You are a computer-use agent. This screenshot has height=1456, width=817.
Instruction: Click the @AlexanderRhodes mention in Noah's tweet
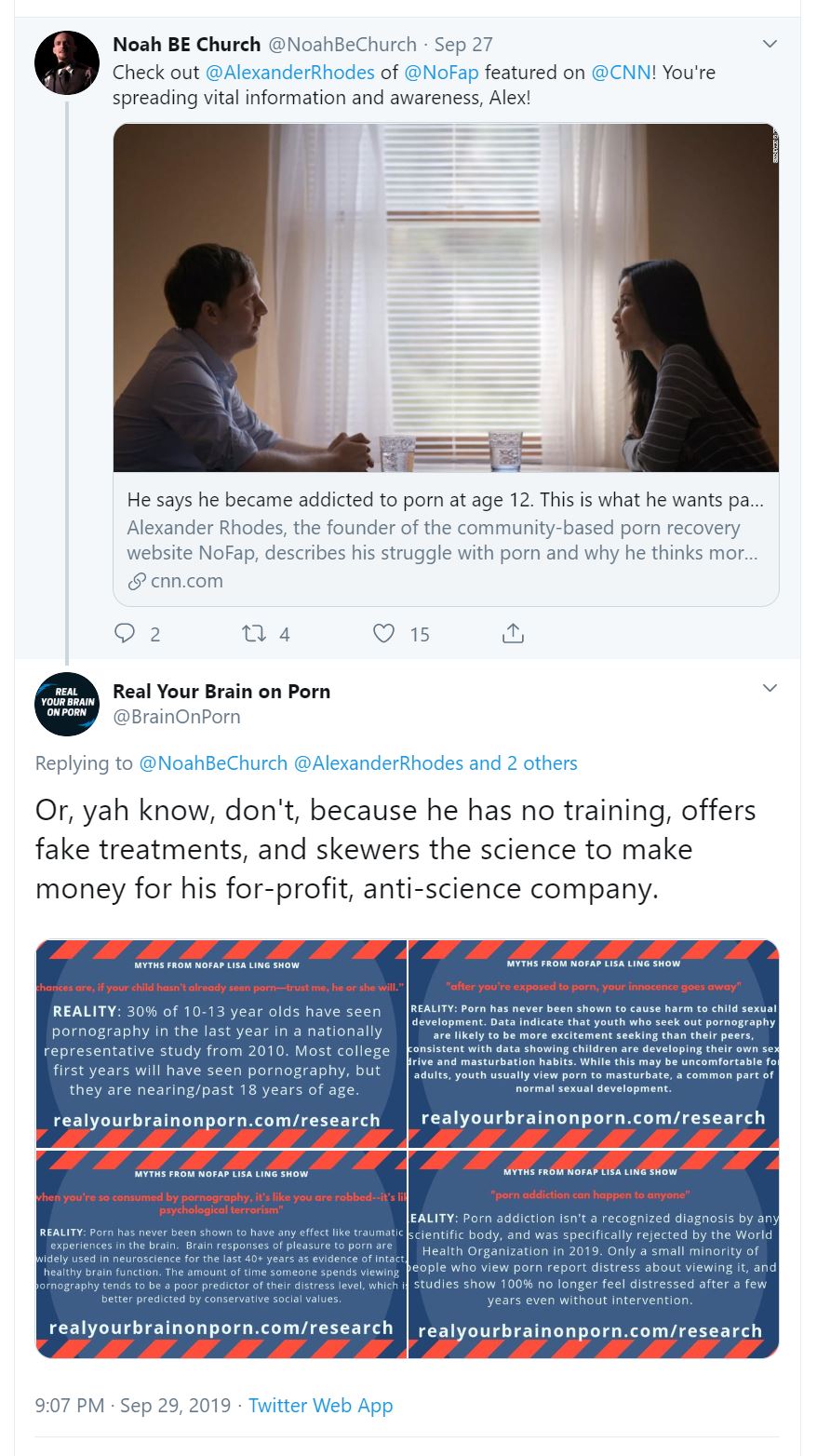click(289, 72)
